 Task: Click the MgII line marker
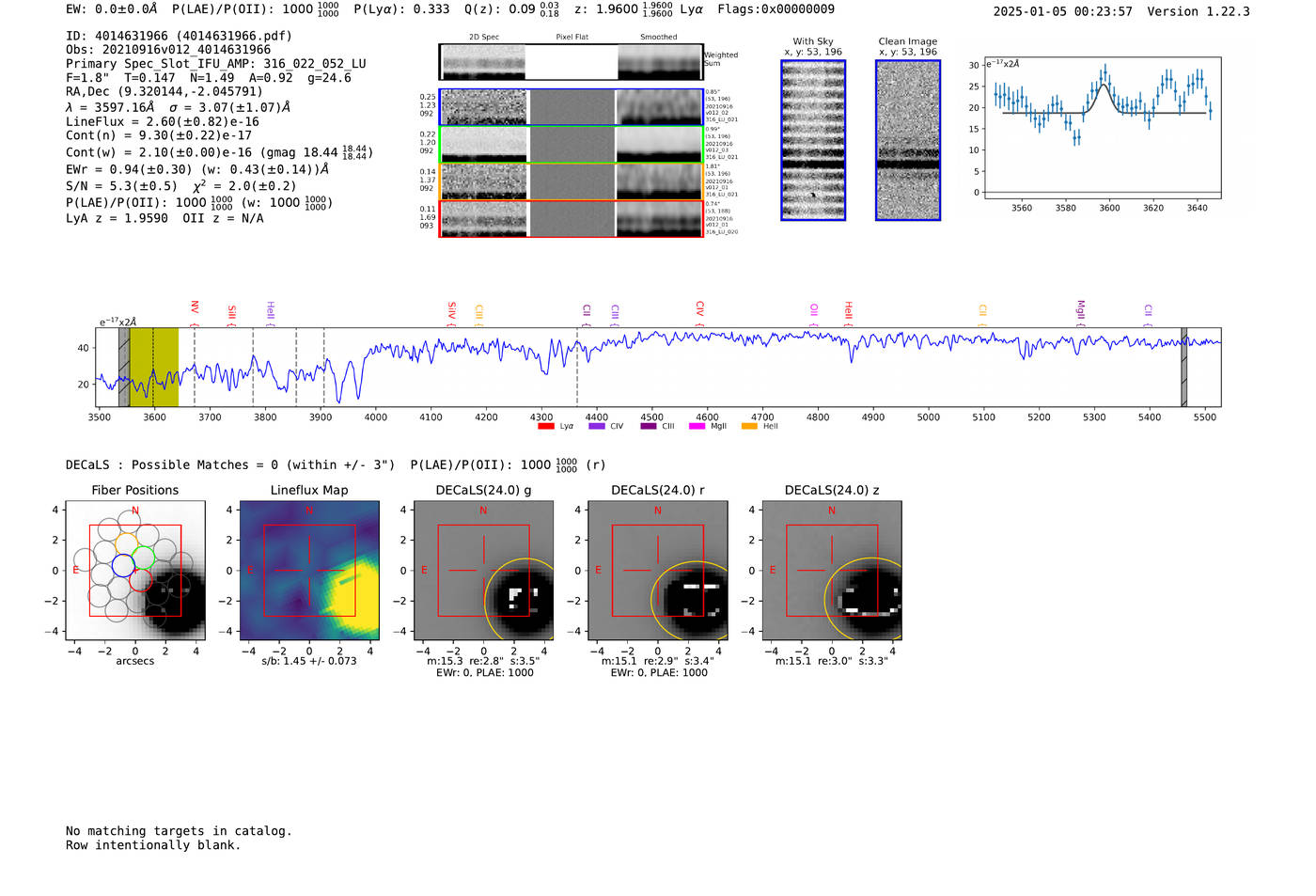pyautogui.click(x=1081, y=313)
